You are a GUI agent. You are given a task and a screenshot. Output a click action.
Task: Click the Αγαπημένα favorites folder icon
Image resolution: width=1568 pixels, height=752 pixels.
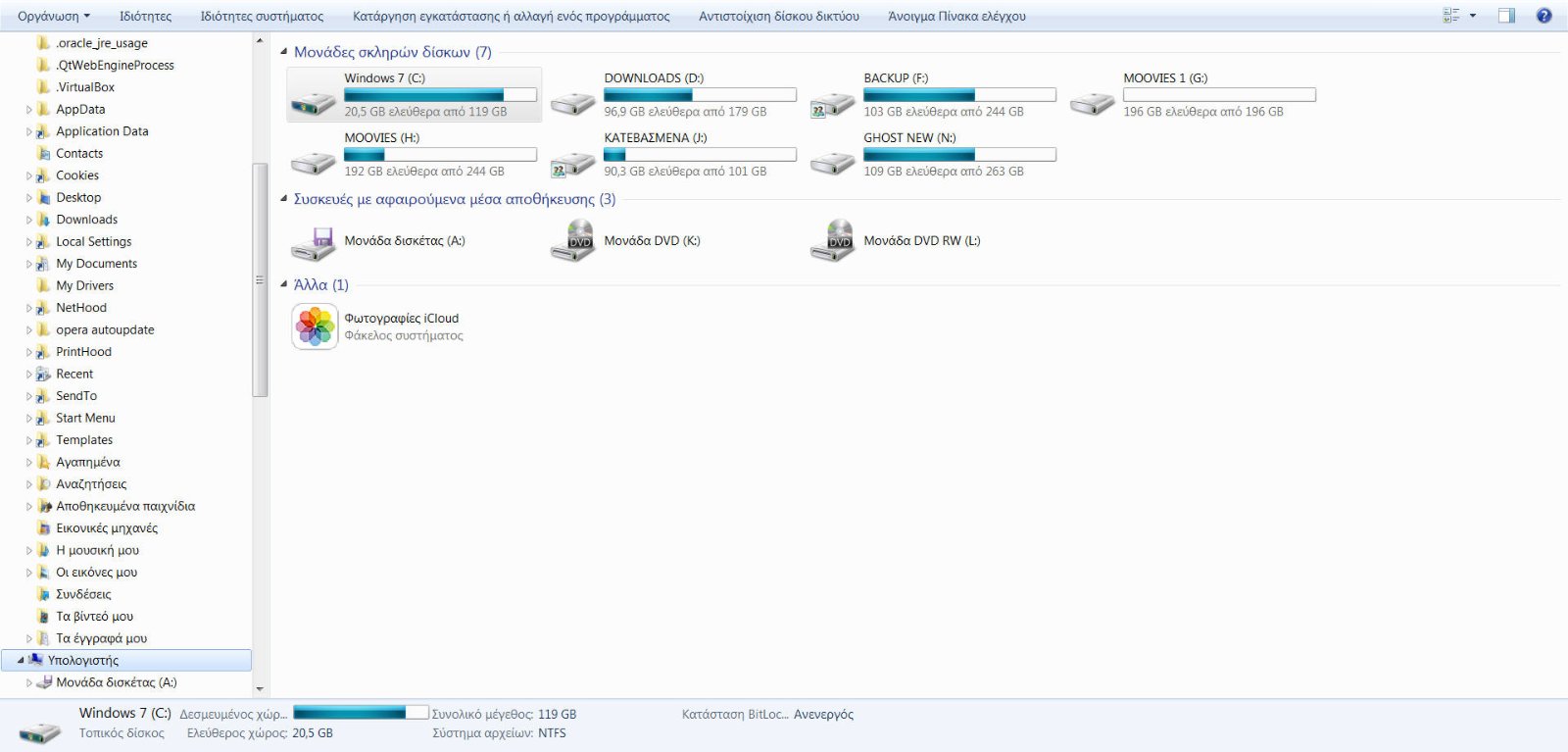click(x=43, y=462)
